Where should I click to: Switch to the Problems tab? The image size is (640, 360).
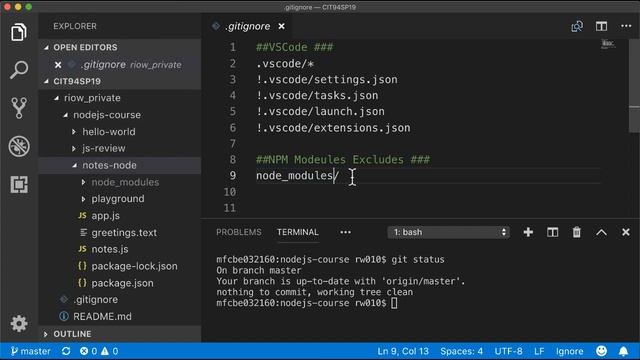239,232
